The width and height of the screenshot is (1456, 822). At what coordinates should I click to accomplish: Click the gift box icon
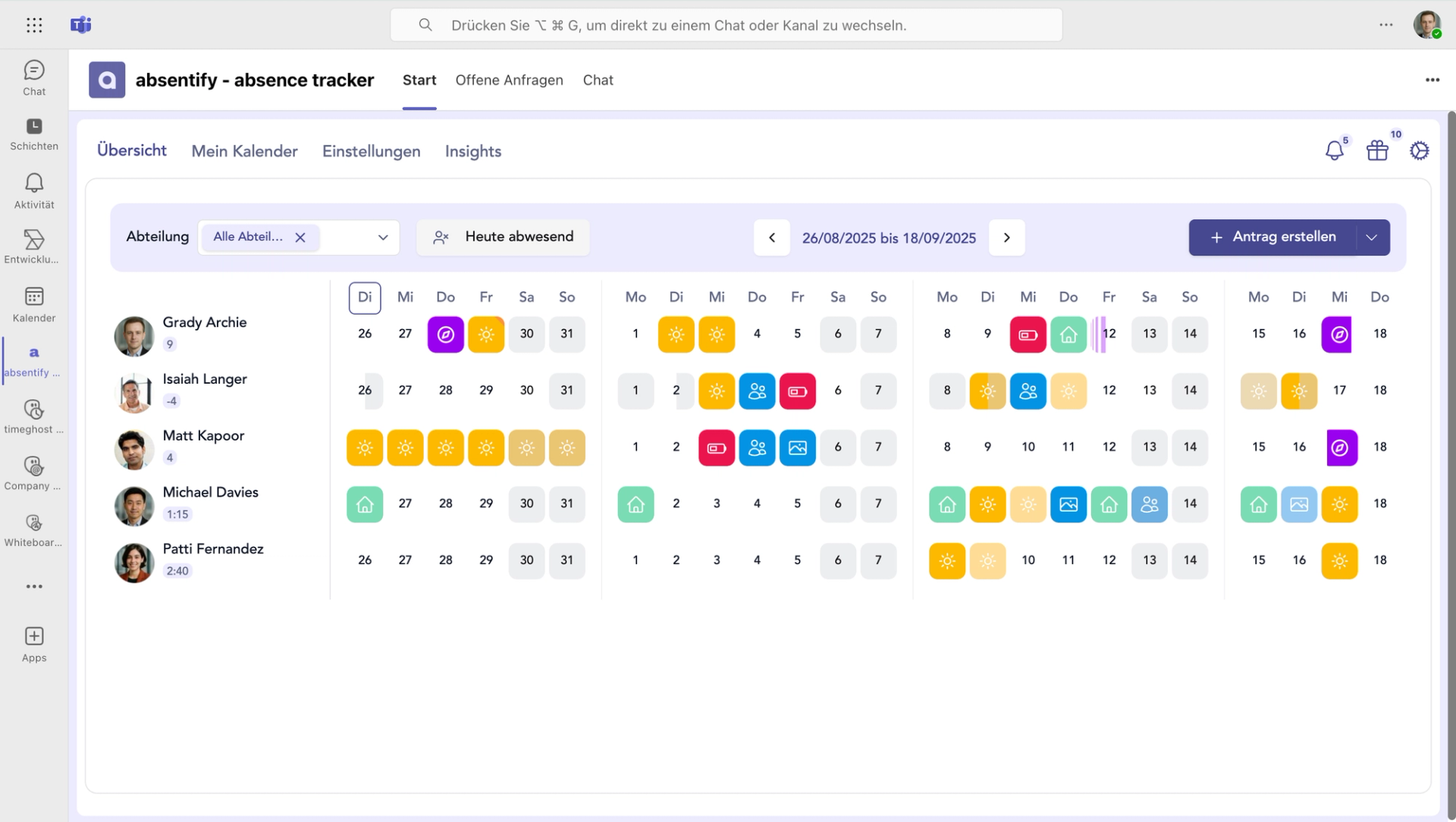(x=1377, y=151)
